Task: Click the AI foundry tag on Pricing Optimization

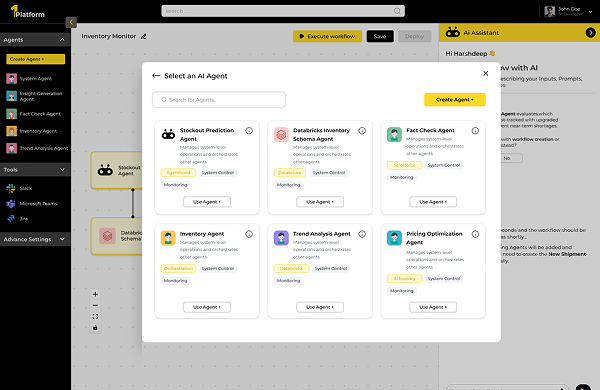Action: (404, 279)
